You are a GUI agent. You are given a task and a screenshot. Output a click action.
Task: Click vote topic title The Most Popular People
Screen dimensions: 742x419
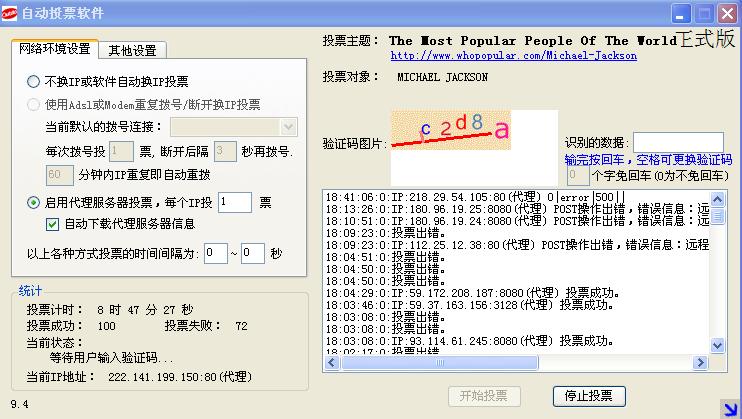[533, 41]
